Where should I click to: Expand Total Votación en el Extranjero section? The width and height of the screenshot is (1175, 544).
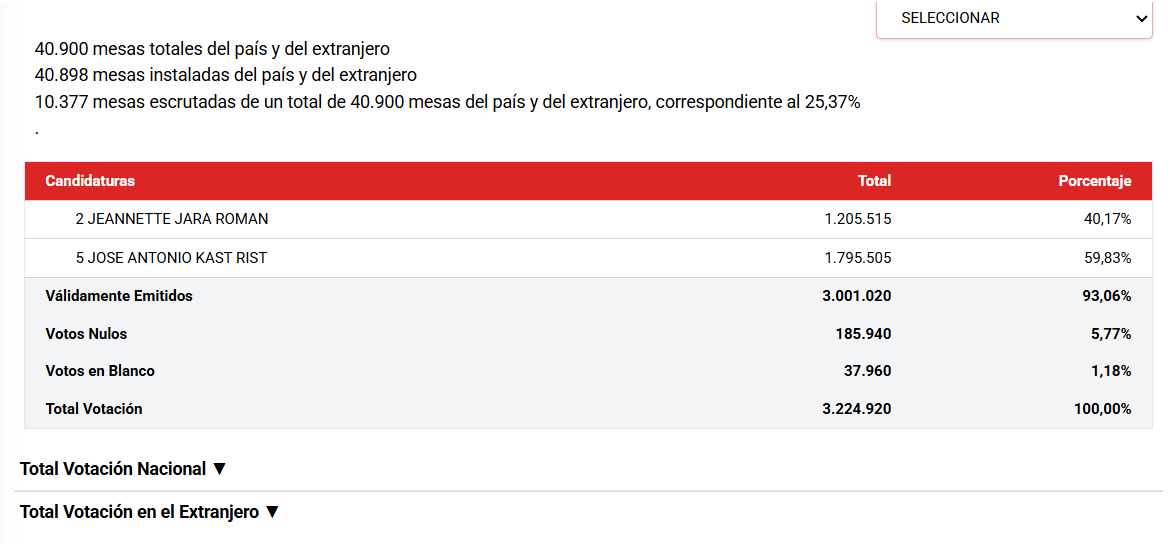(149, 512)
